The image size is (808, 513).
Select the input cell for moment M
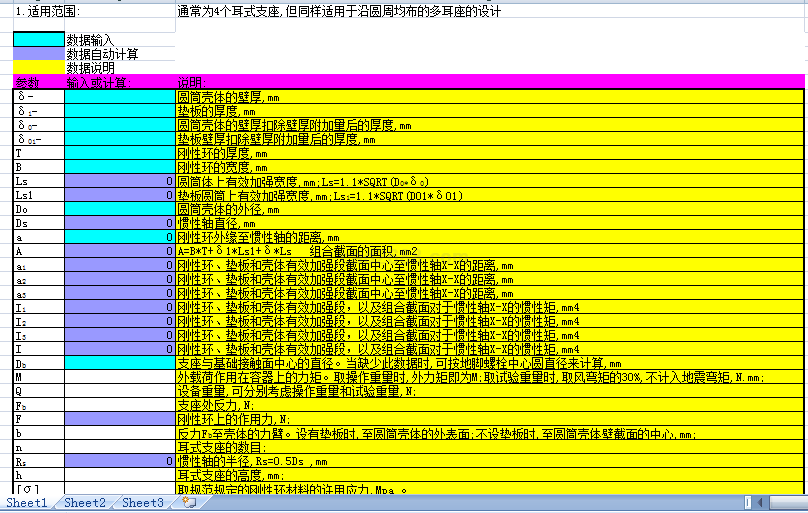(119, 377)
